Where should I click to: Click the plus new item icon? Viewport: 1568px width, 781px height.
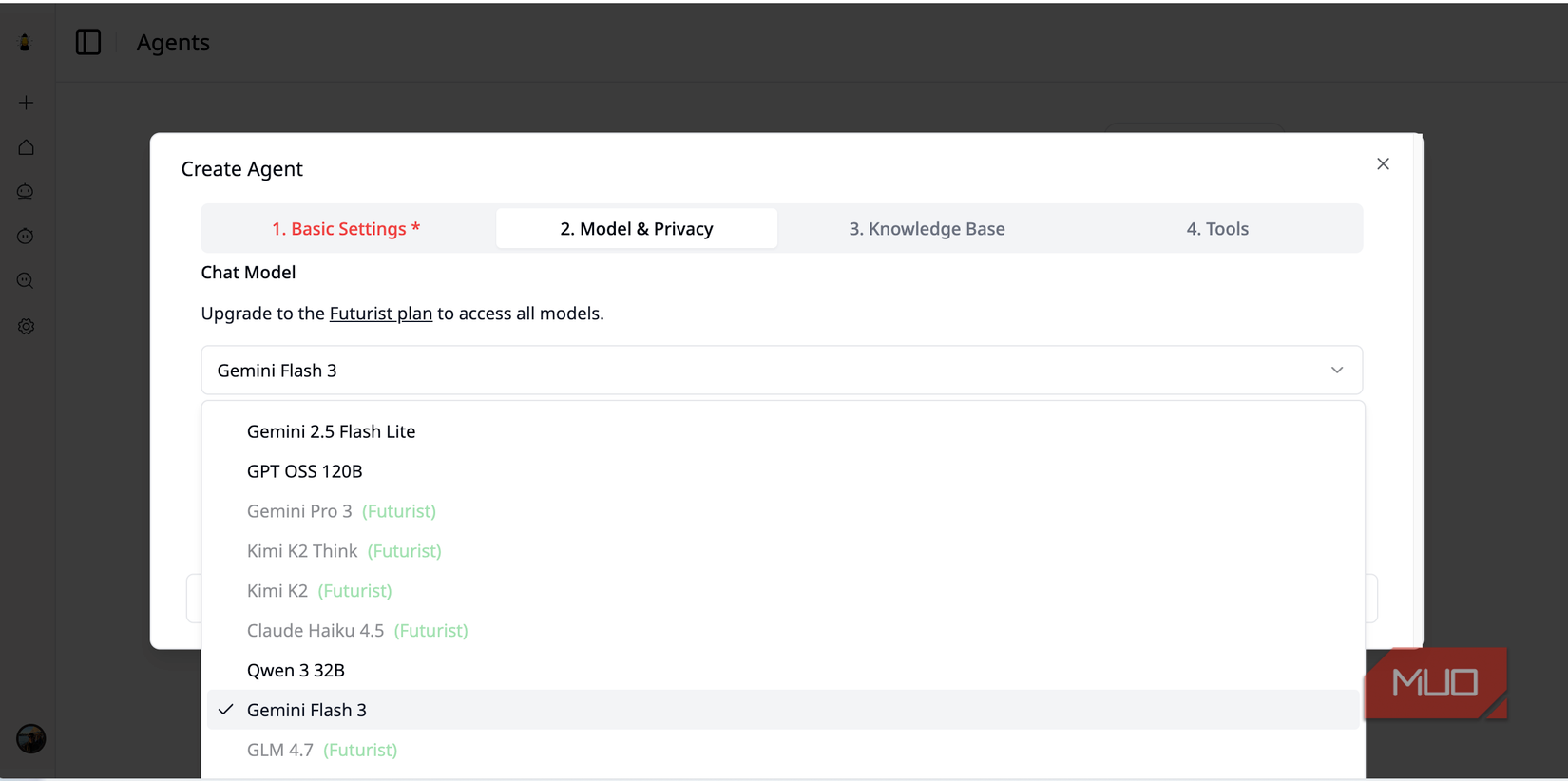pos(26,103)
